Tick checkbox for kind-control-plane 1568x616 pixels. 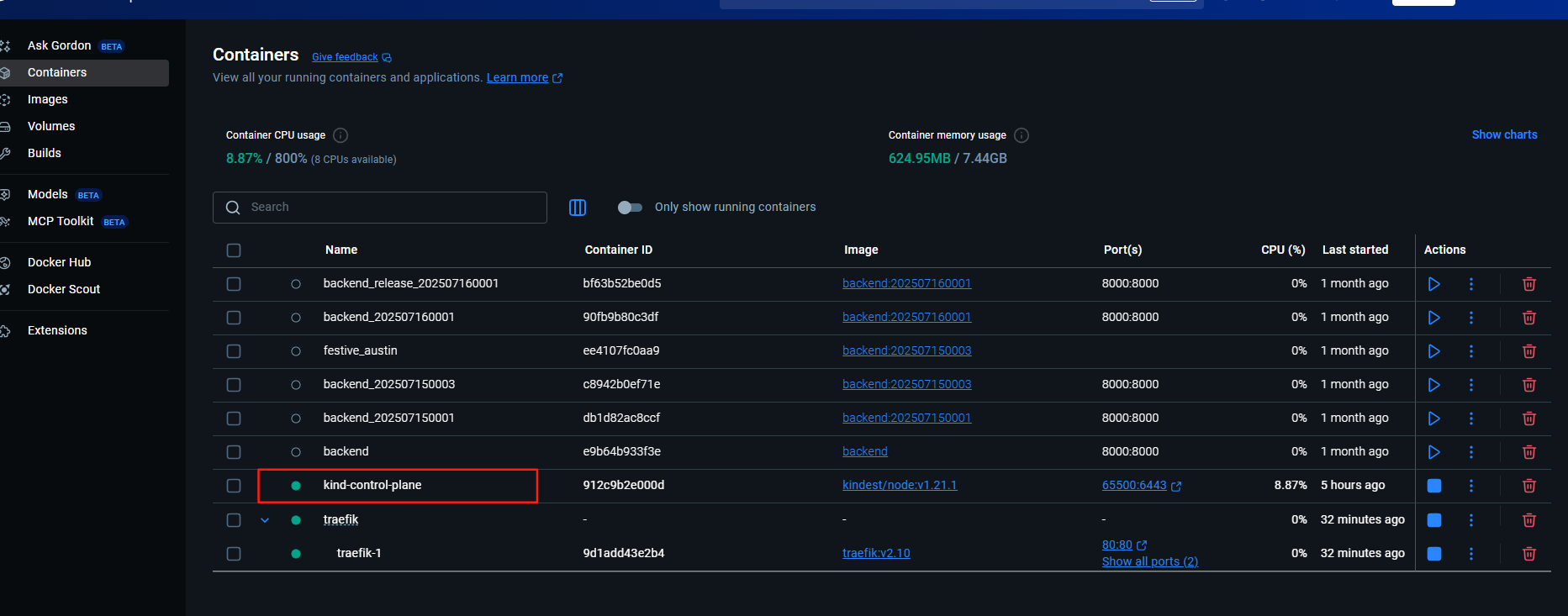pos(234,486)
